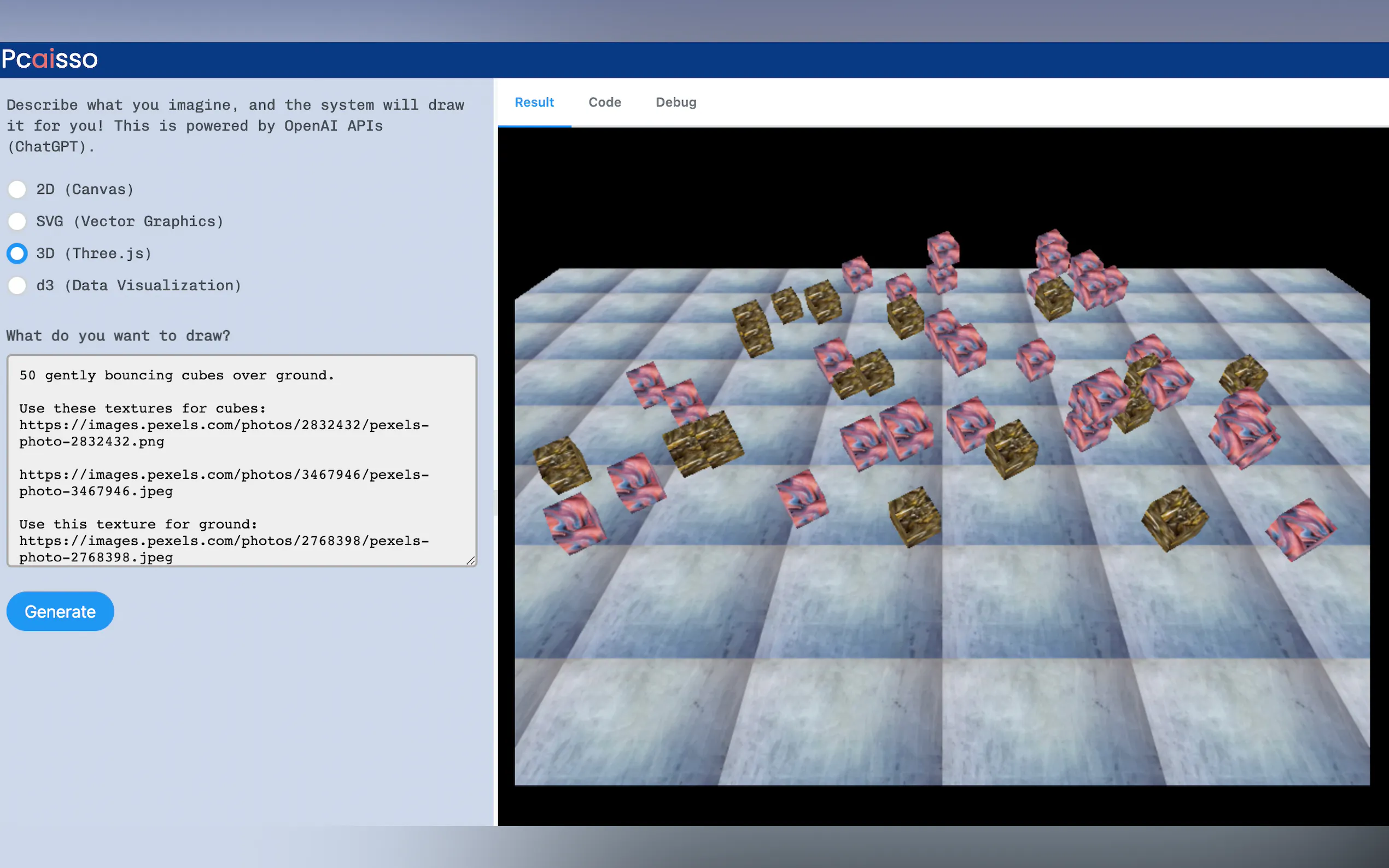Pick the d3 (Data Visualization) option
1389x868 pixels.
click(x=17, y=286)
